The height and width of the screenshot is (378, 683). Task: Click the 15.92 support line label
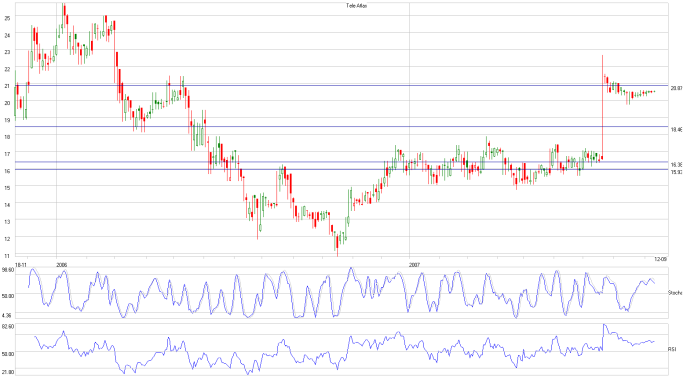coord(676,172)
